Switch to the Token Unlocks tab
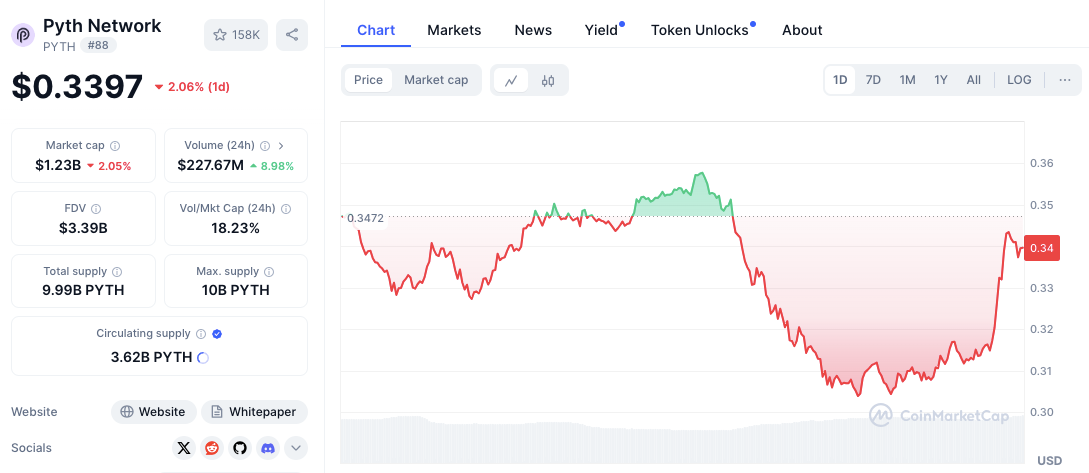1089x473 pixels. 700,30
